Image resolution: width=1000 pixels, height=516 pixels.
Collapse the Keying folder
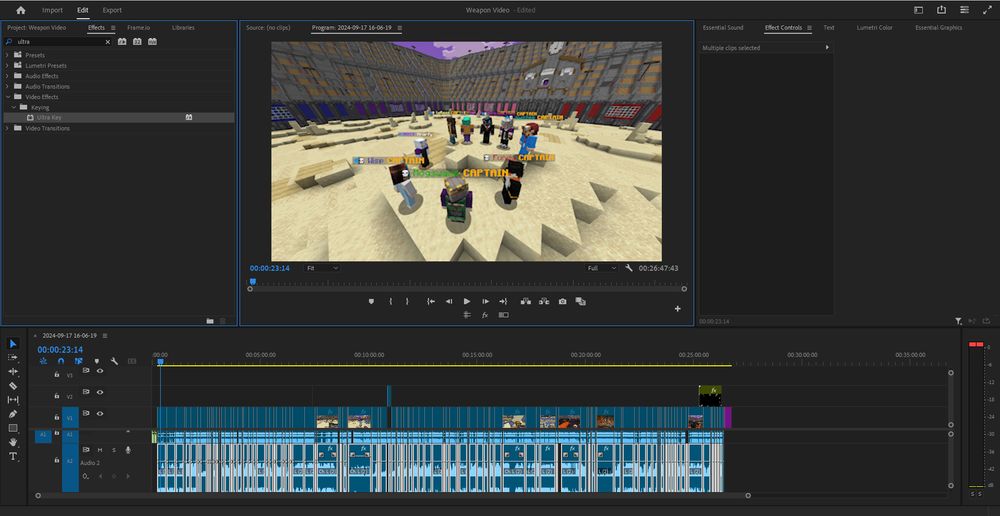click(x=14, y=107)
